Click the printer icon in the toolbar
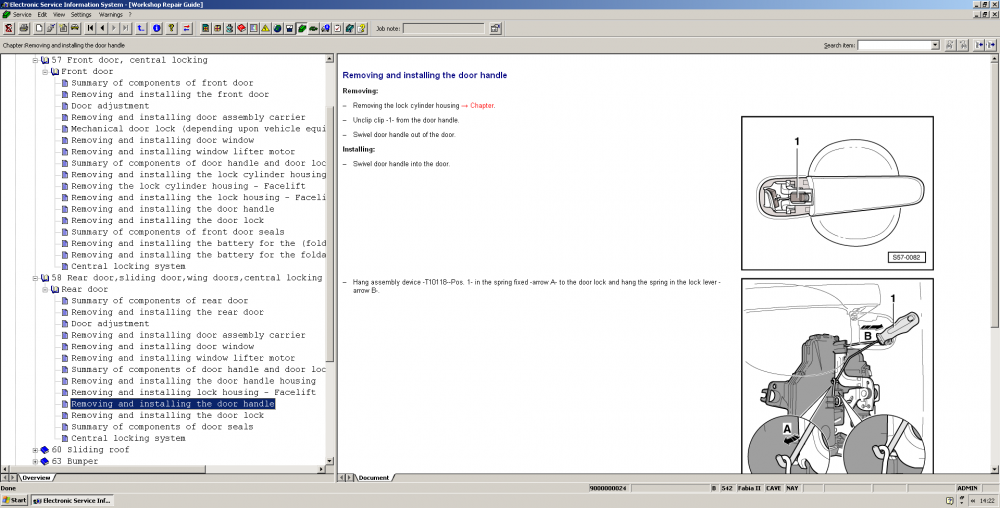 click(24, 28)
